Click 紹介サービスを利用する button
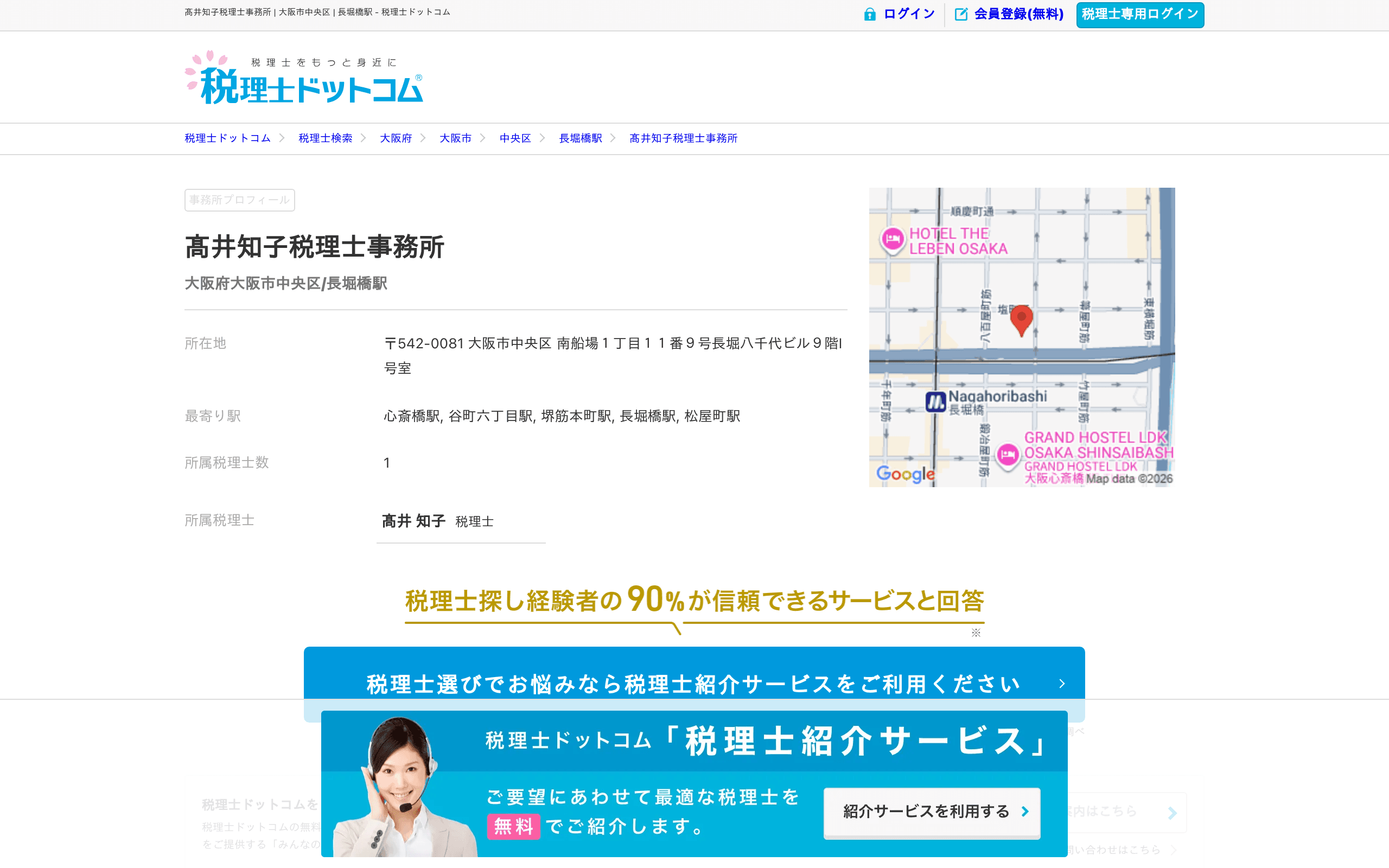This screenshot has width=1389, height=868. tap(932, 812)
